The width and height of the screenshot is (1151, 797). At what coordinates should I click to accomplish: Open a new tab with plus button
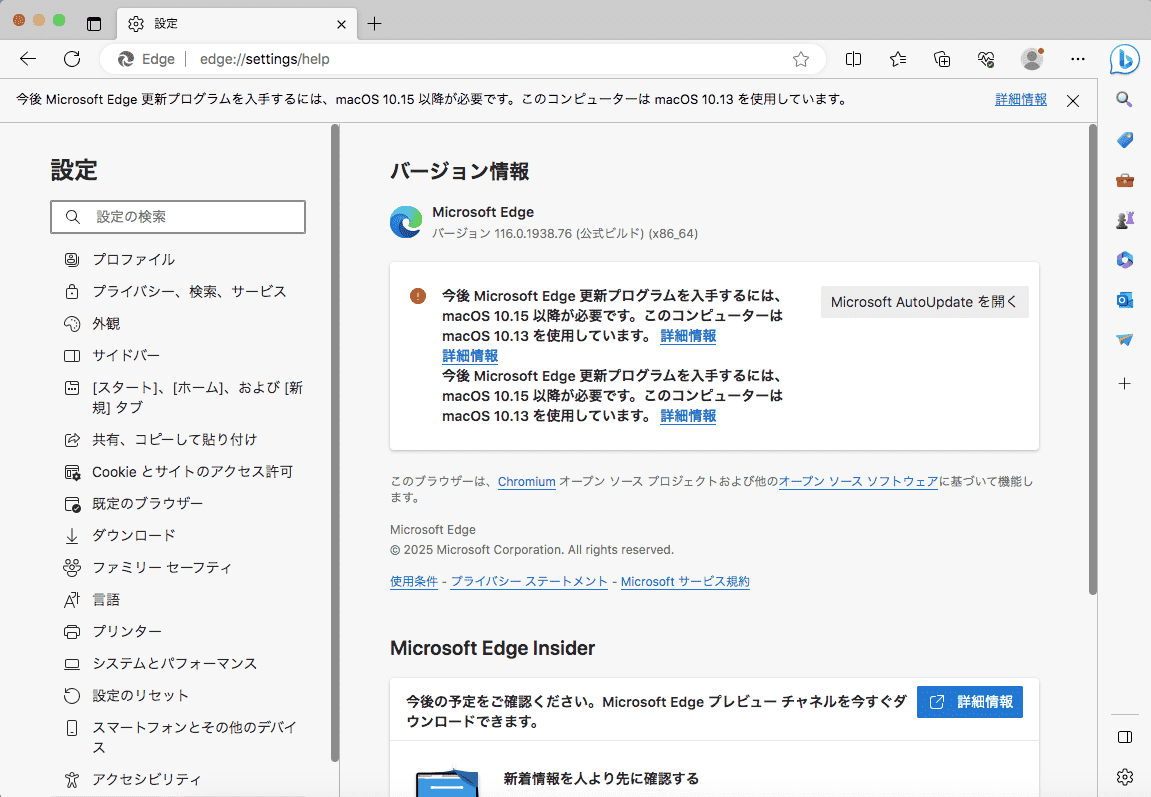[x=374, y=23]
